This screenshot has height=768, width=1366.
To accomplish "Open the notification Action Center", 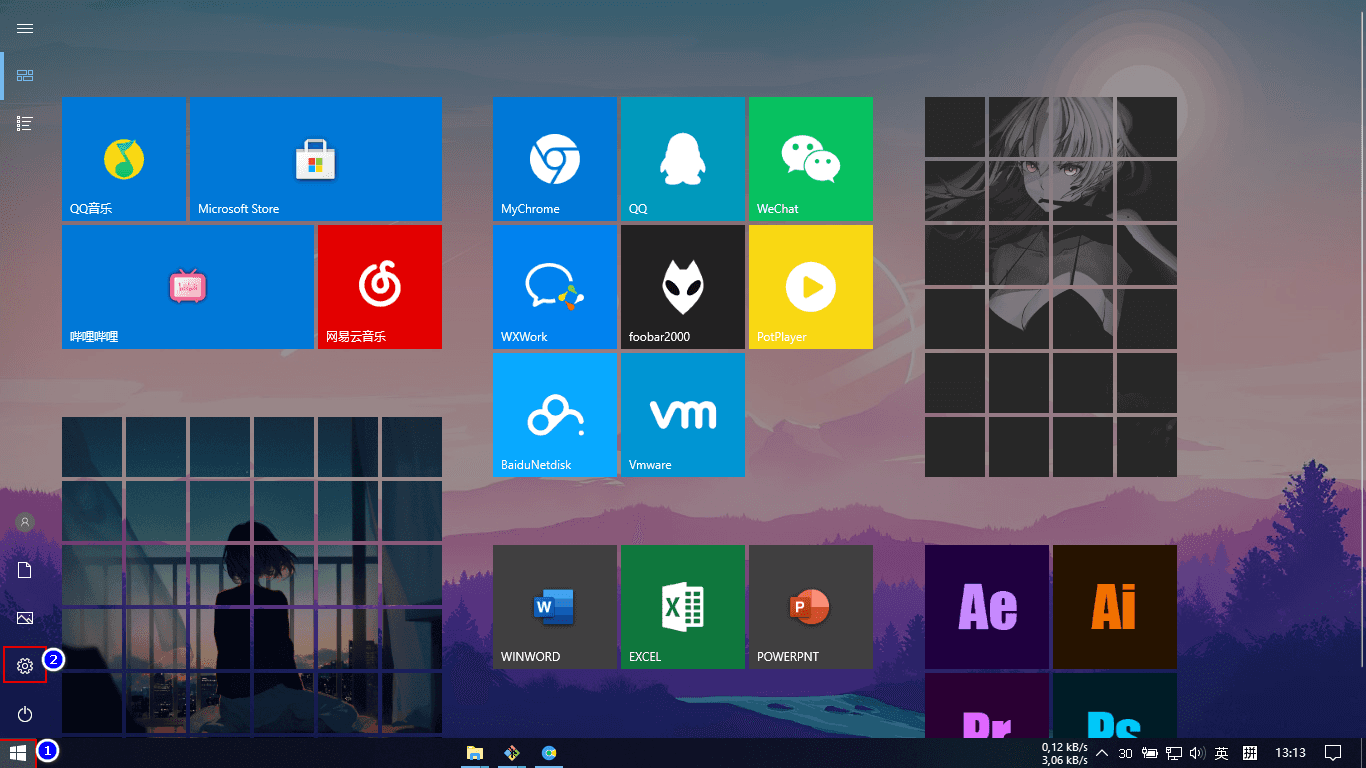I will click(1333, 753).
